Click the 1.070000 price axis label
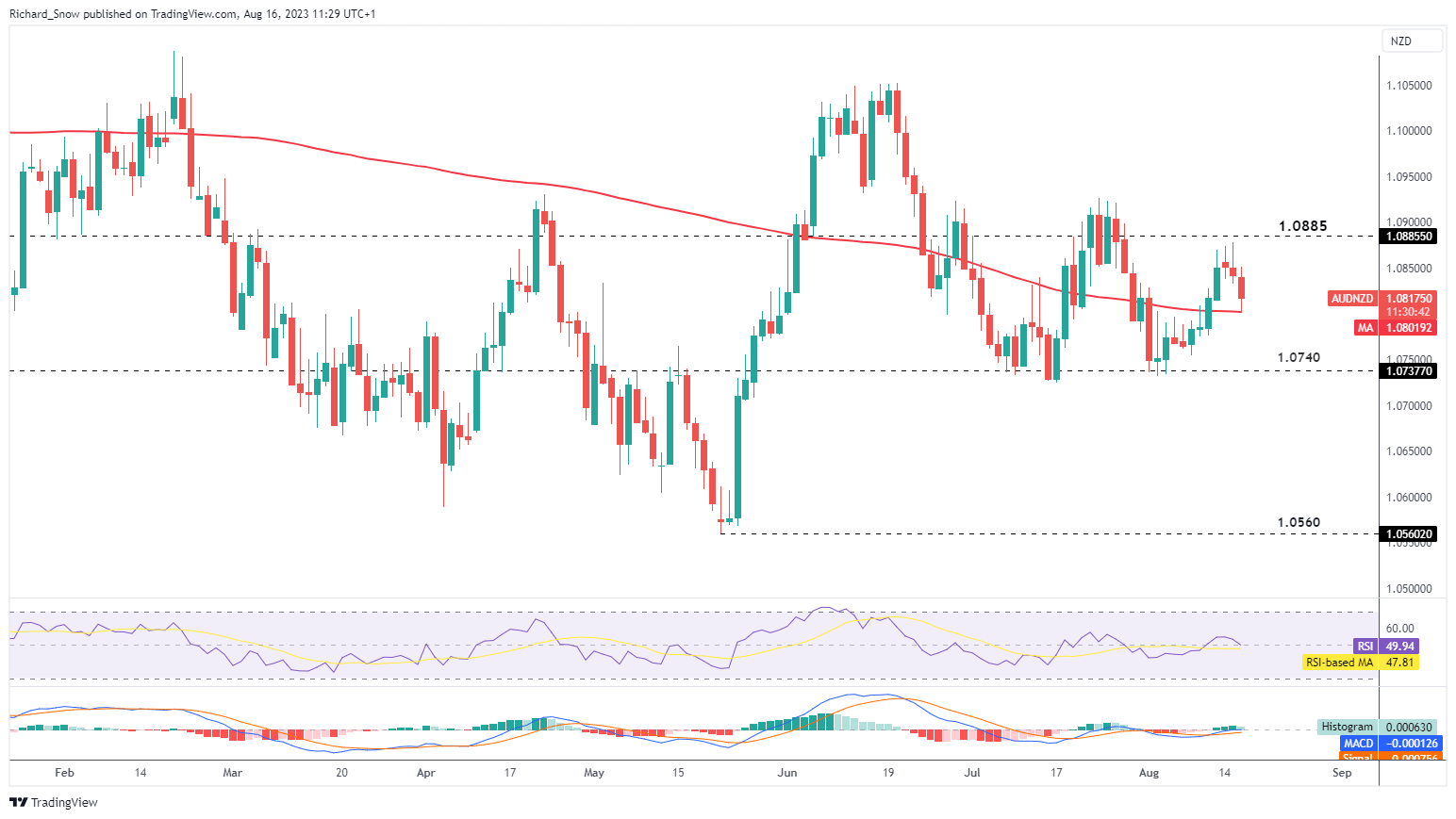The width and height of the screenshot is (1456, 819). tap(1409, 406)
